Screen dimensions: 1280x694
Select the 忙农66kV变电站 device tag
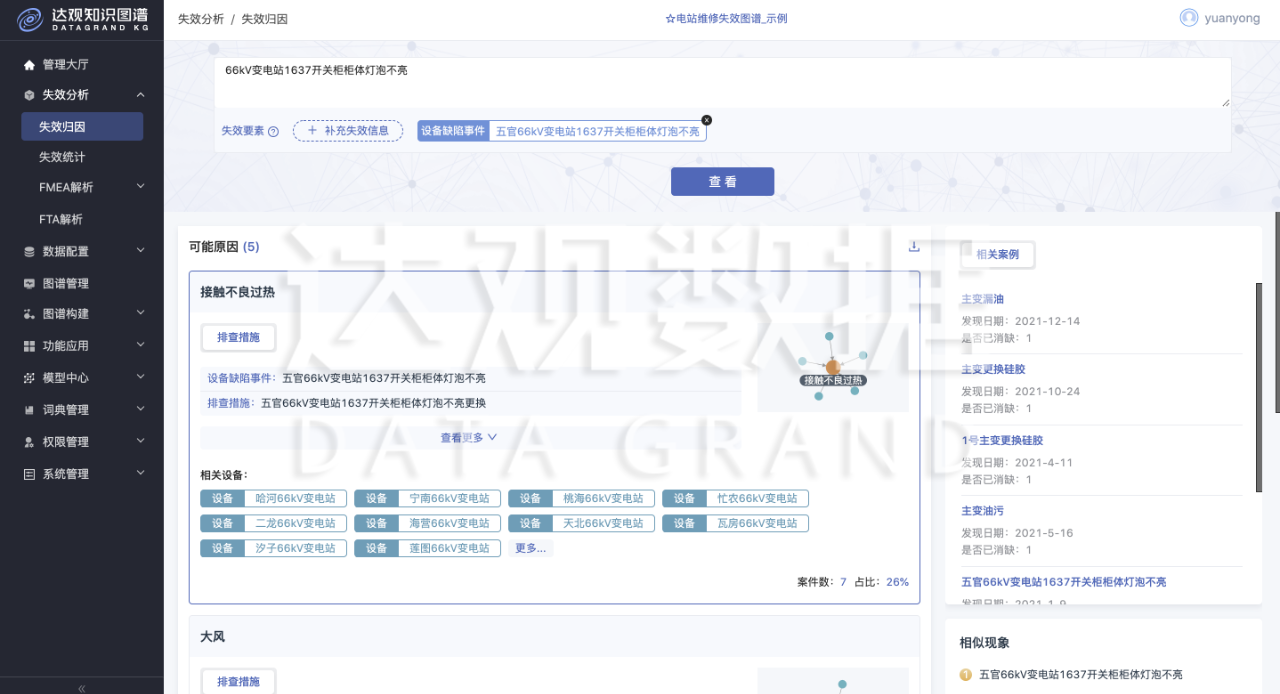[x=736, y=498]
